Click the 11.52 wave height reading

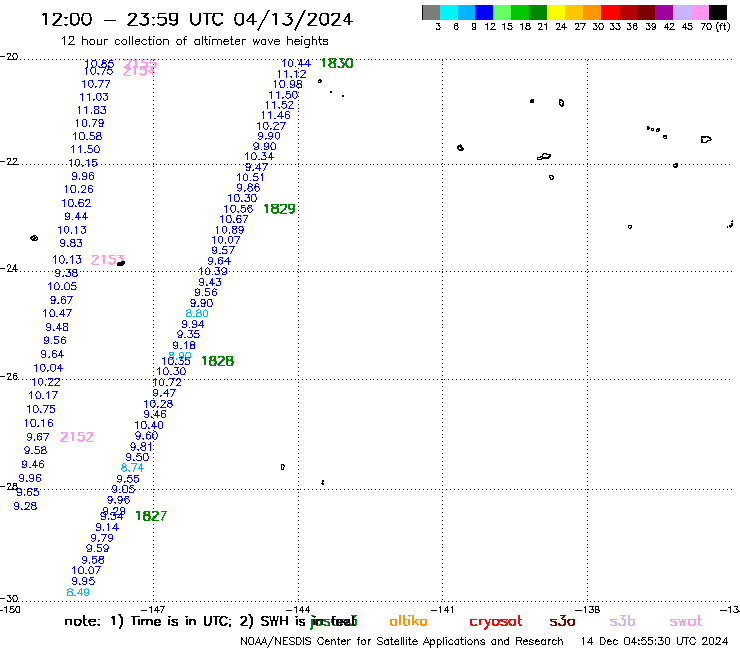tap(279, 105)
